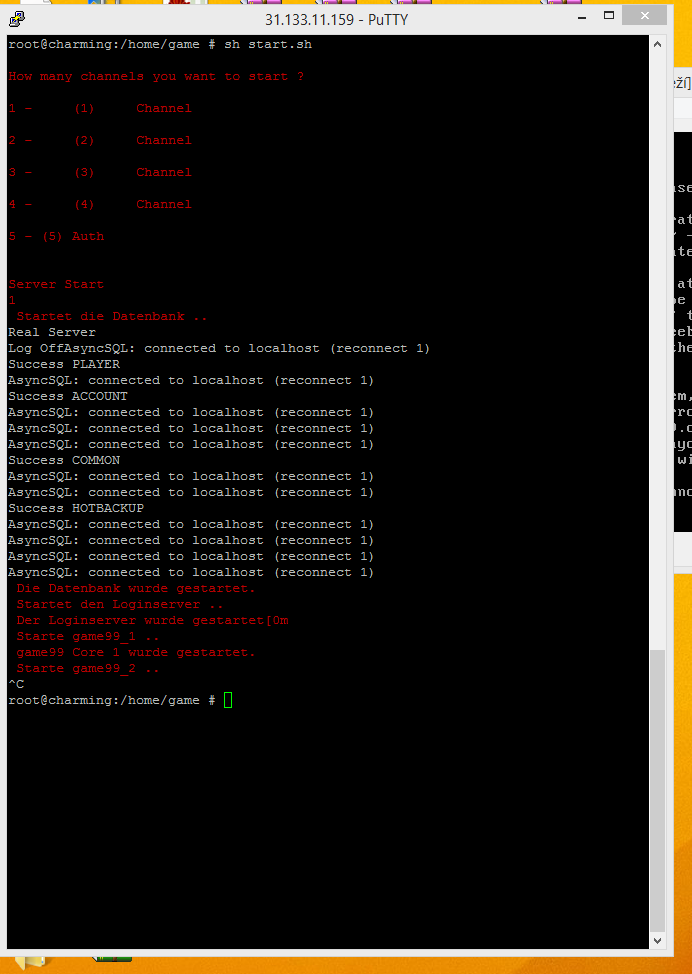The image size is (692, 974).
Task: Click the 'Starte game99_2 ..' line
Action: pos(88,668)
